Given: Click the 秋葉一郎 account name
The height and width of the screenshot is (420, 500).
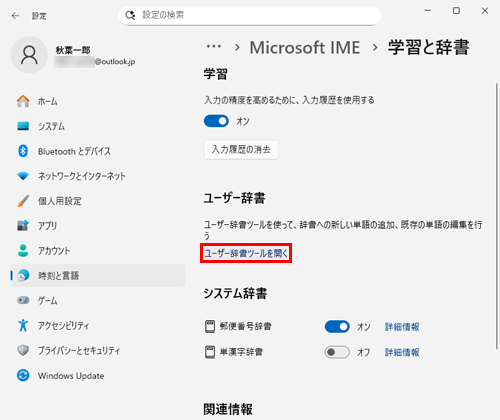Looking at the screenshot, I should (73, 50).
